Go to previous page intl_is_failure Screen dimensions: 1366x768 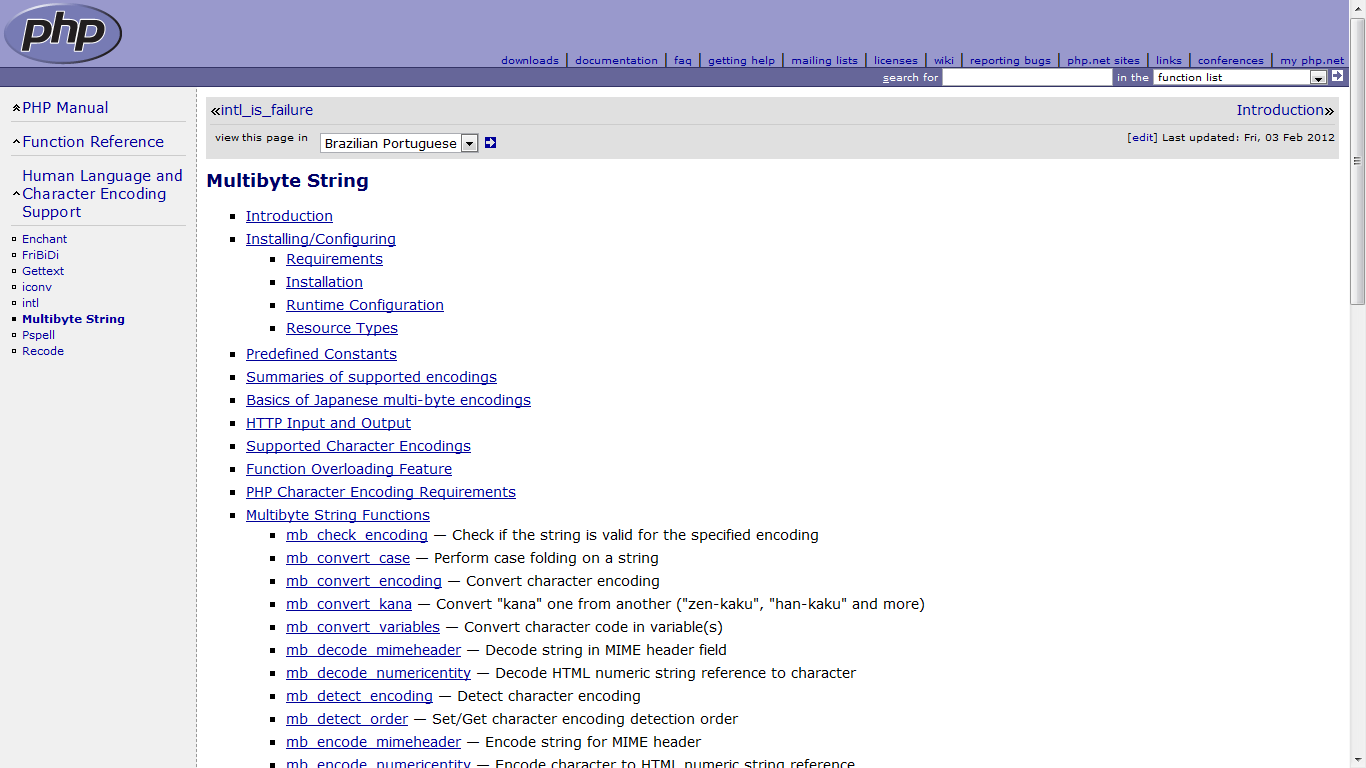(266, 110)
